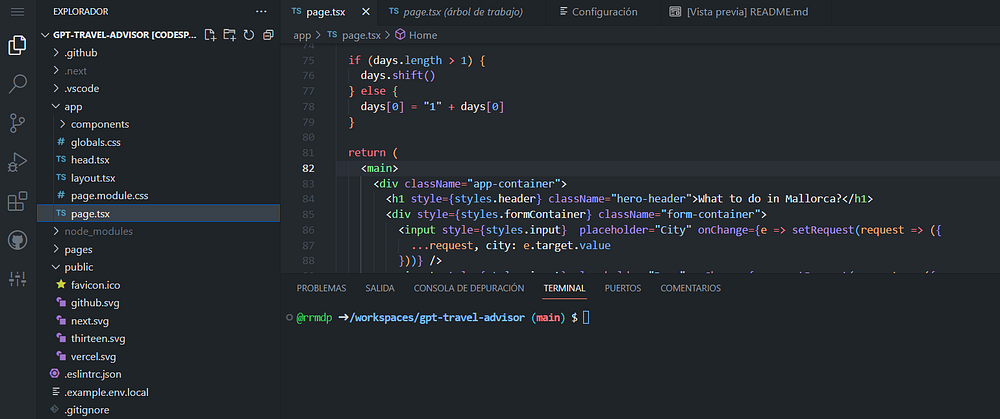Viewport: 1000px width, 419px height.
Task: Open the hamburger menu icon
Action: (x=17, y=11)
